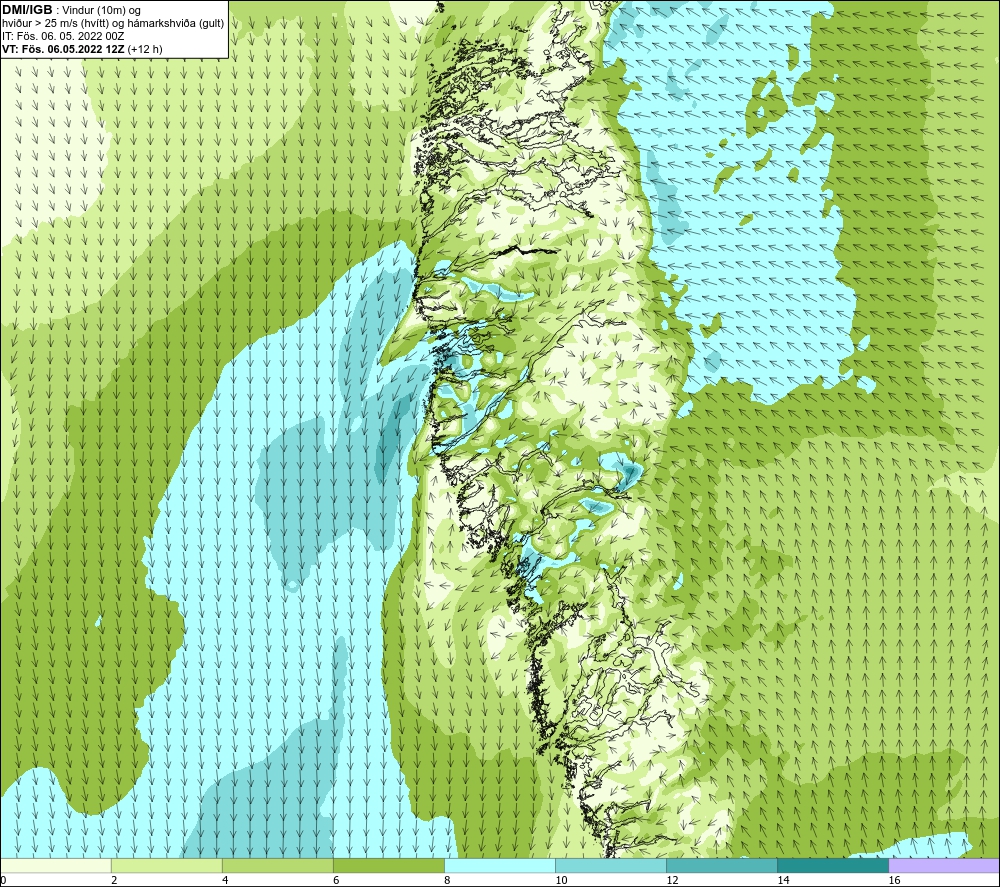Viewport: 1000px width, 887px height.
Task: Click the 4–6 m/s green legend swatch
Action: click(278, 866)
